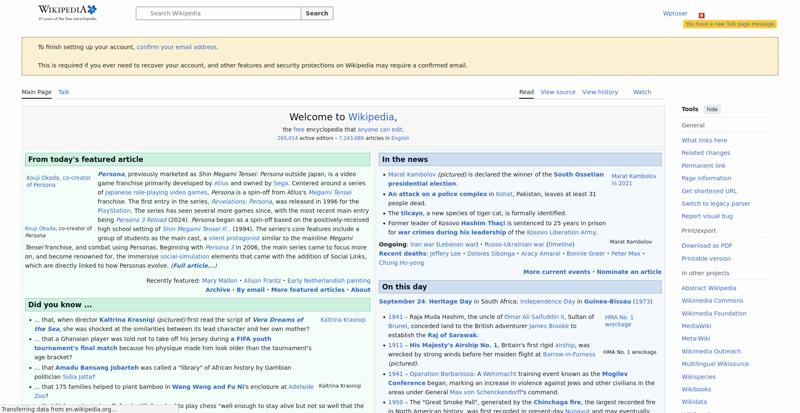This screenshot has width=800, height=413.
Task: Open the silent protagonist link
Action: (234, 238)
